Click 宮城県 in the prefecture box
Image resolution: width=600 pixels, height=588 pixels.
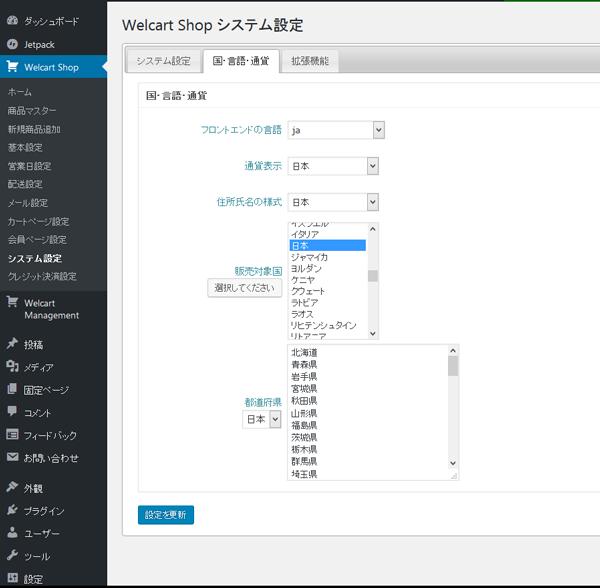point(304,389)
